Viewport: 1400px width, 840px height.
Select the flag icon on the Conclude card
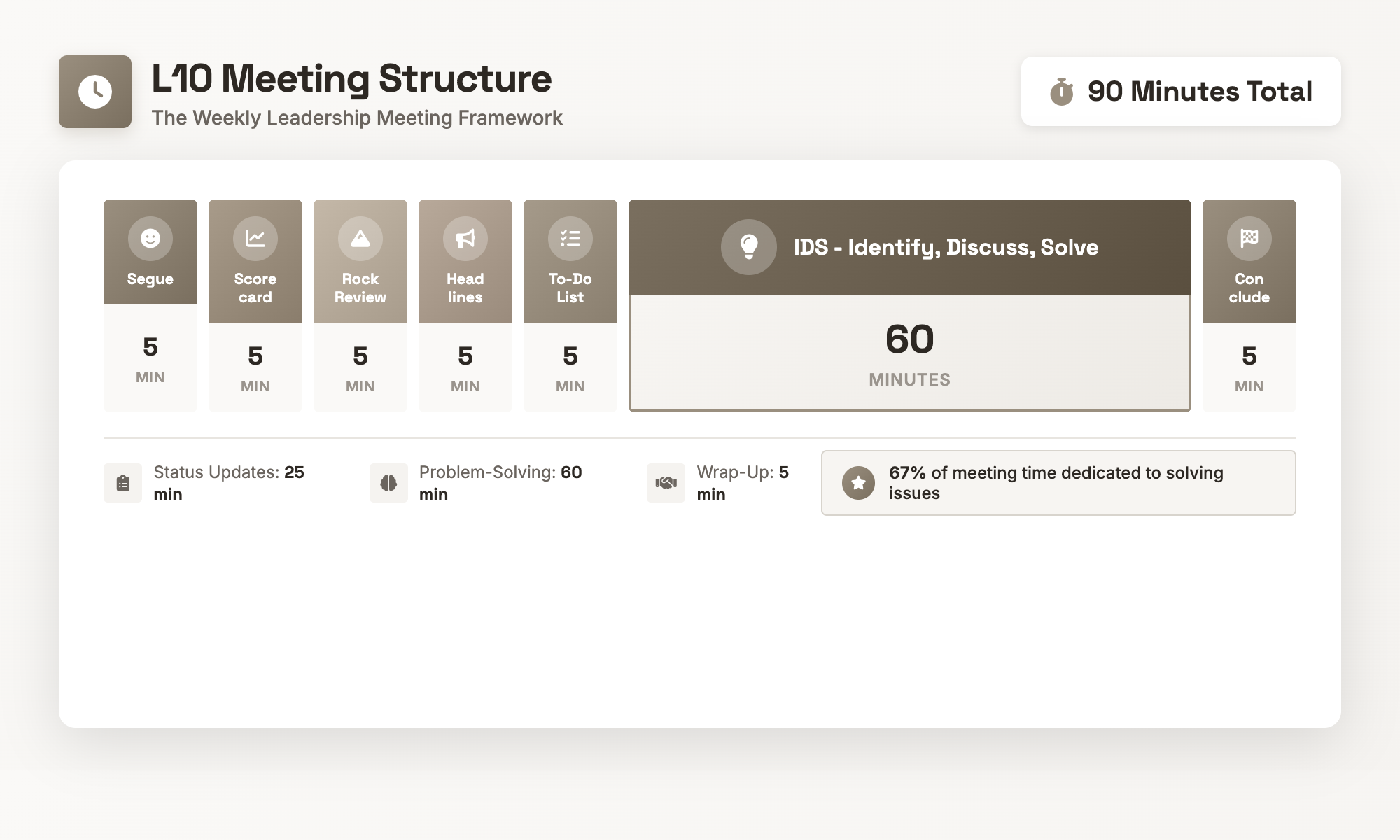coord(1249,238)
